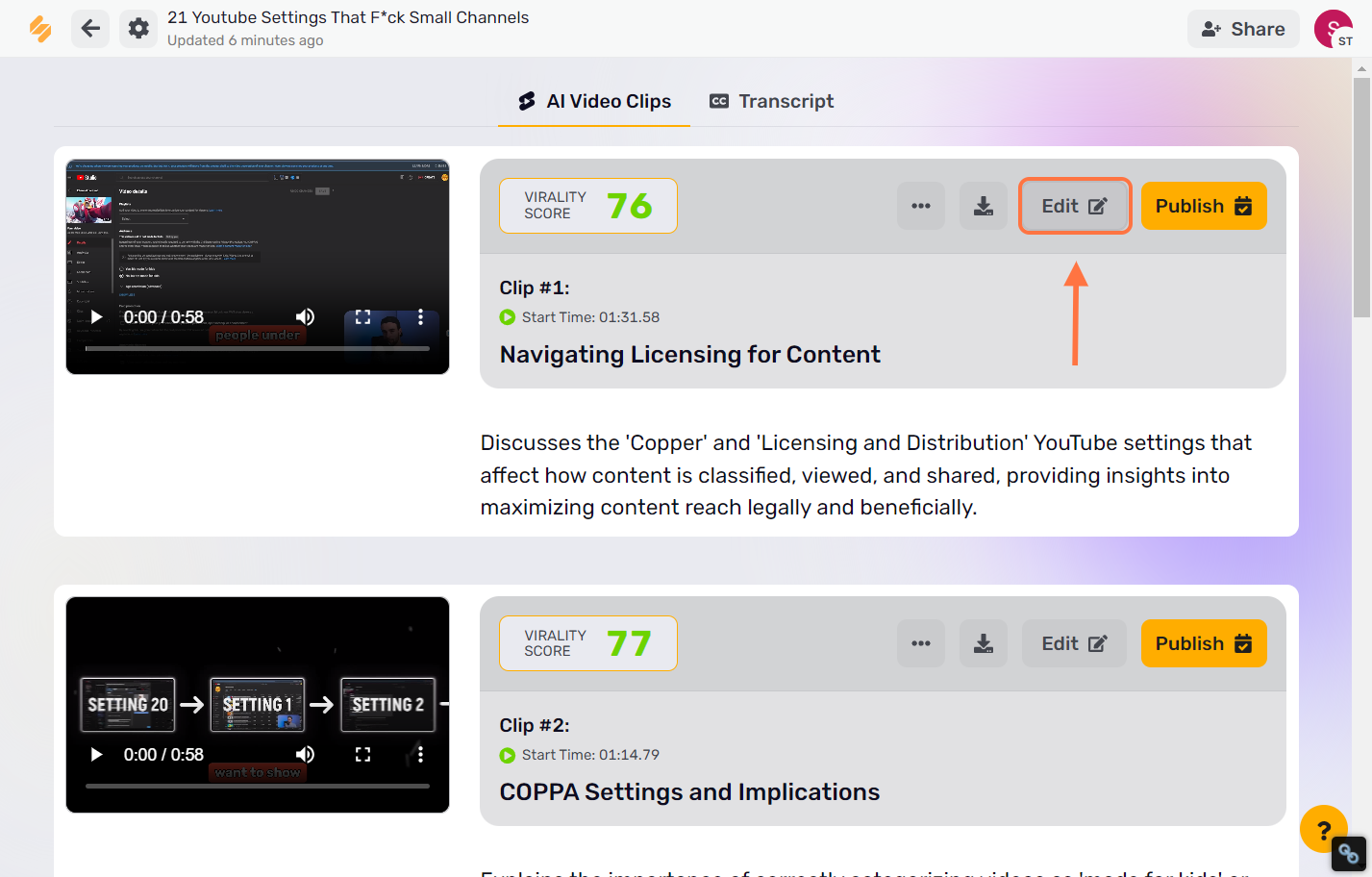Image resolution: width=1372 pixels, height=877 pixels.
Task: Select title 'Navigating Licensing for Content'
Action: click(x=690, y=355)
